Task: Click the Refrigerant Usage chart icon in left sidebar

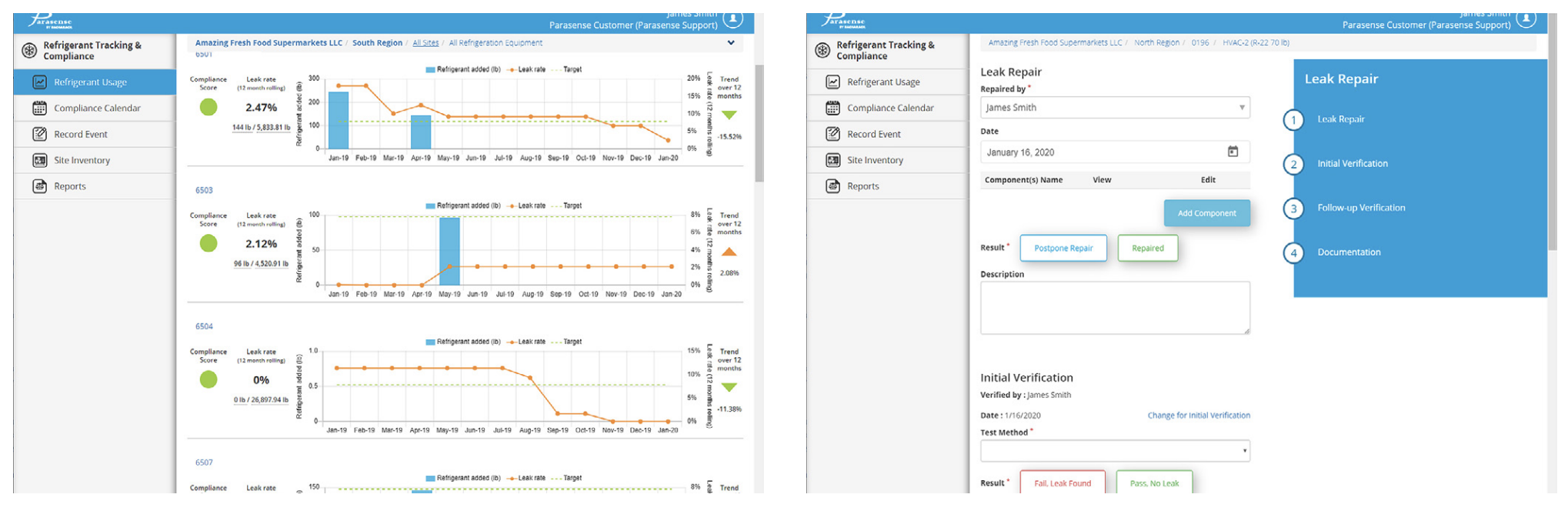Action: [40, 82]
